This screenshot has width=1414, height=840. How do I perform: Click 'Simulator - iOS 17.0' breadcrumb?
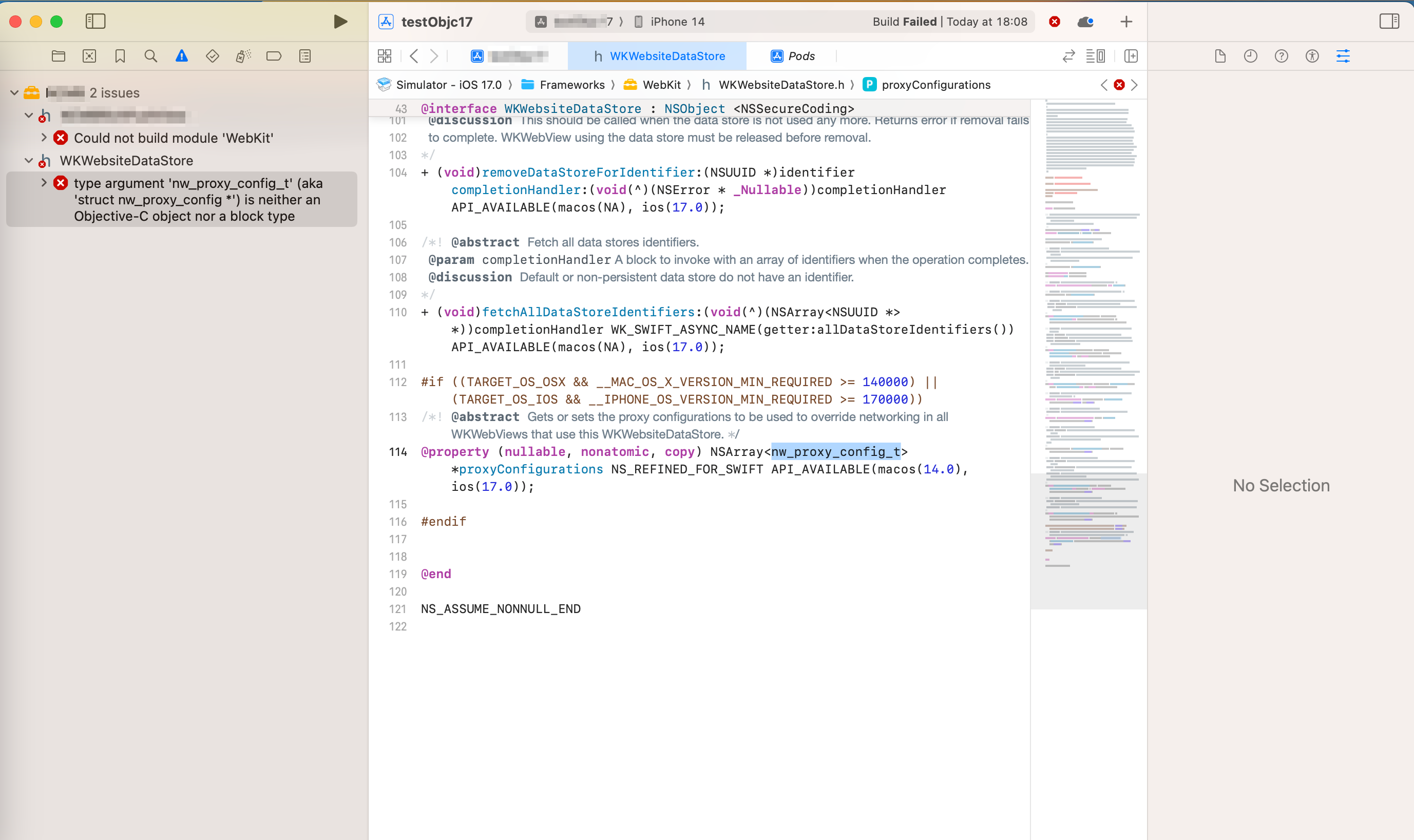pyautogui.click(x=440, y=85)
